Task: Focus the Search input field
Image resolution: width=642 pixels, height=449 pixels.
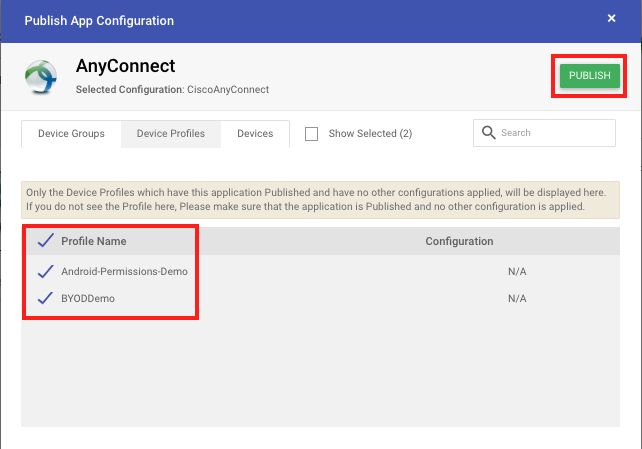Action: click(x=544, y=133)
